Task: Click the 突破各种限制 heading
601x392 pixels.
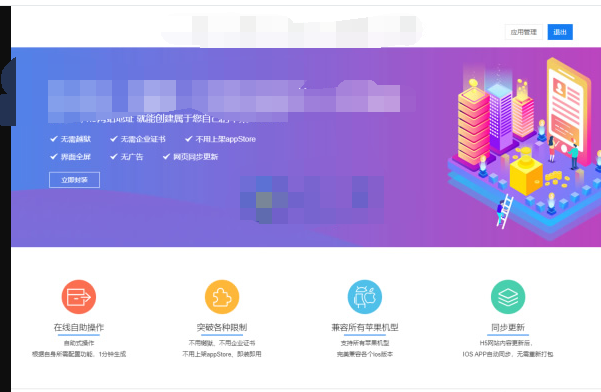Action: pos(222,327)
